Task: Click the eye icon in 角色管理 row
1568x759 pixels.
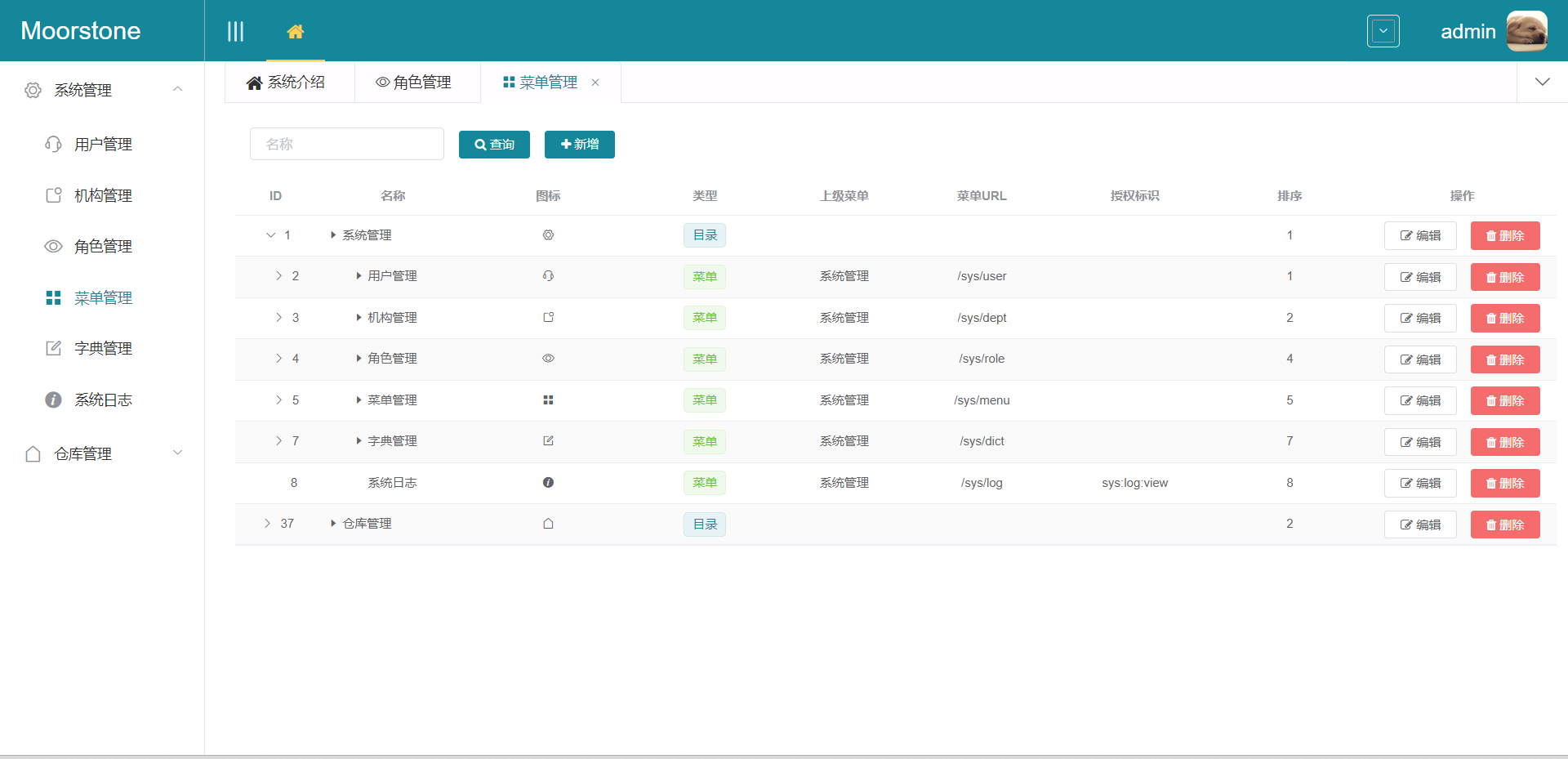Action: point(548,359)
